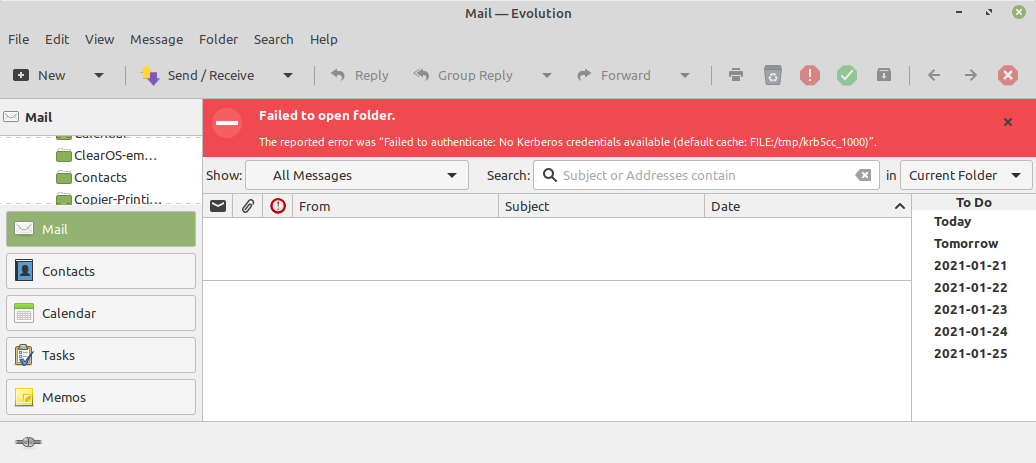Open the View menu

pyautogui.click(x=100, y=40)
